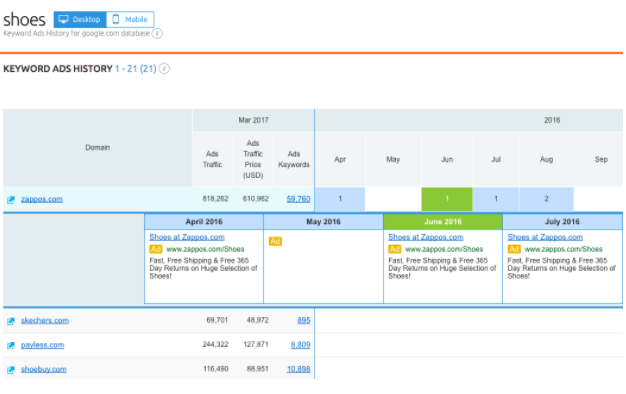Click Ads Keywords column header
This screenshot has width=626, height=394.
(x=294, y=159)
